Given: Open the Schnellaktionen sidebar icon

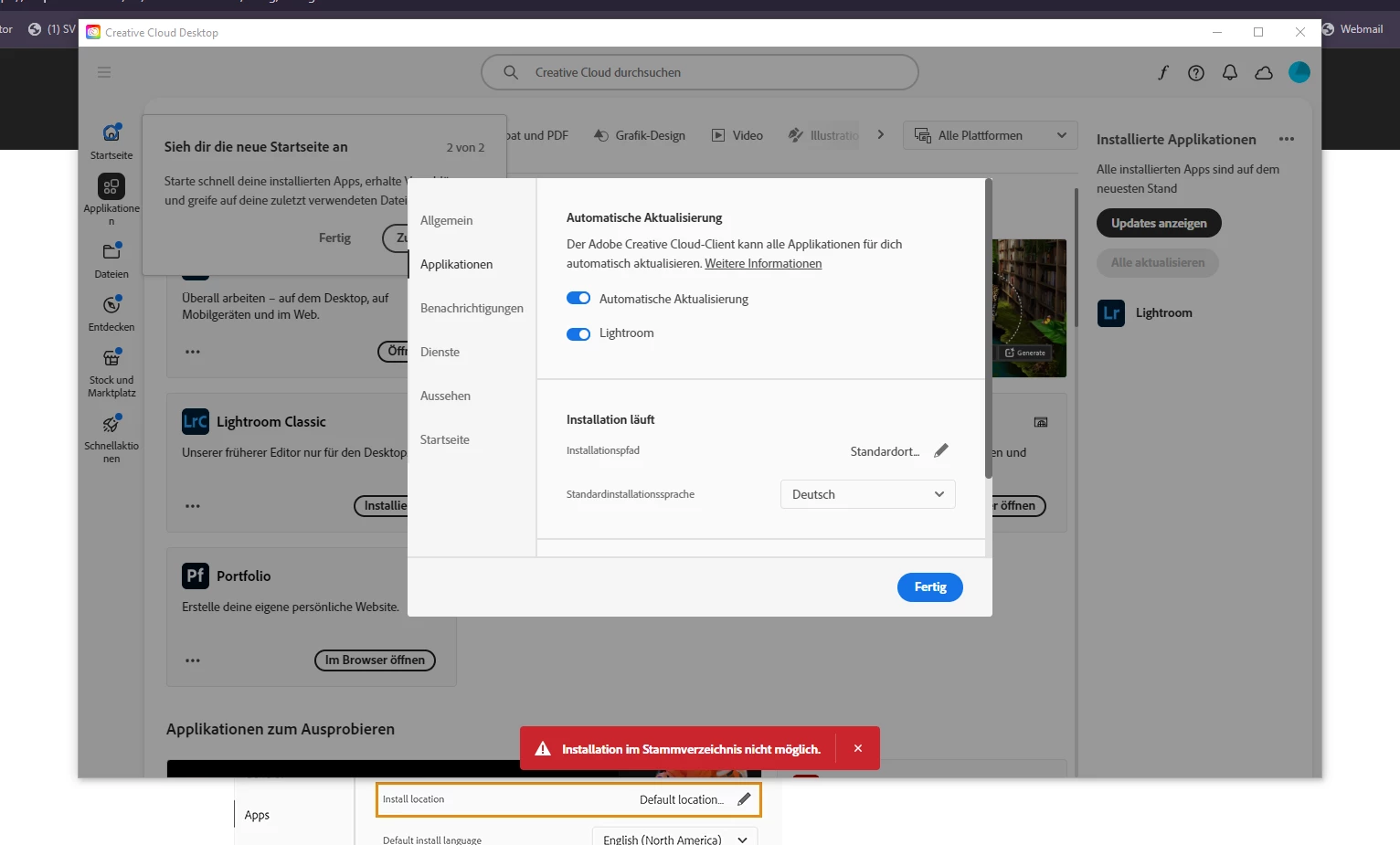Looking at the screenshot, I should [111, 423].
